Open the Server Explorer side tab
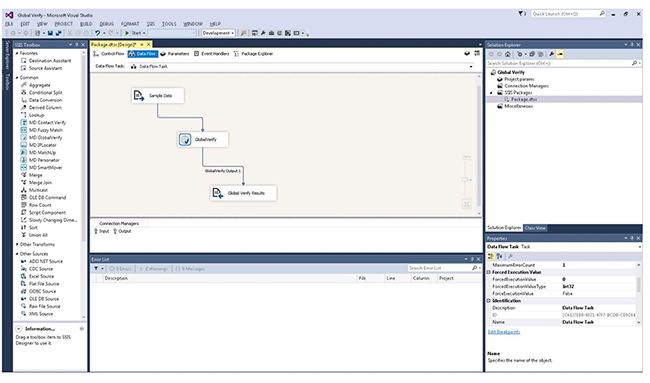Viewport: 650px width, 383px height. click(x=7, y=56)
